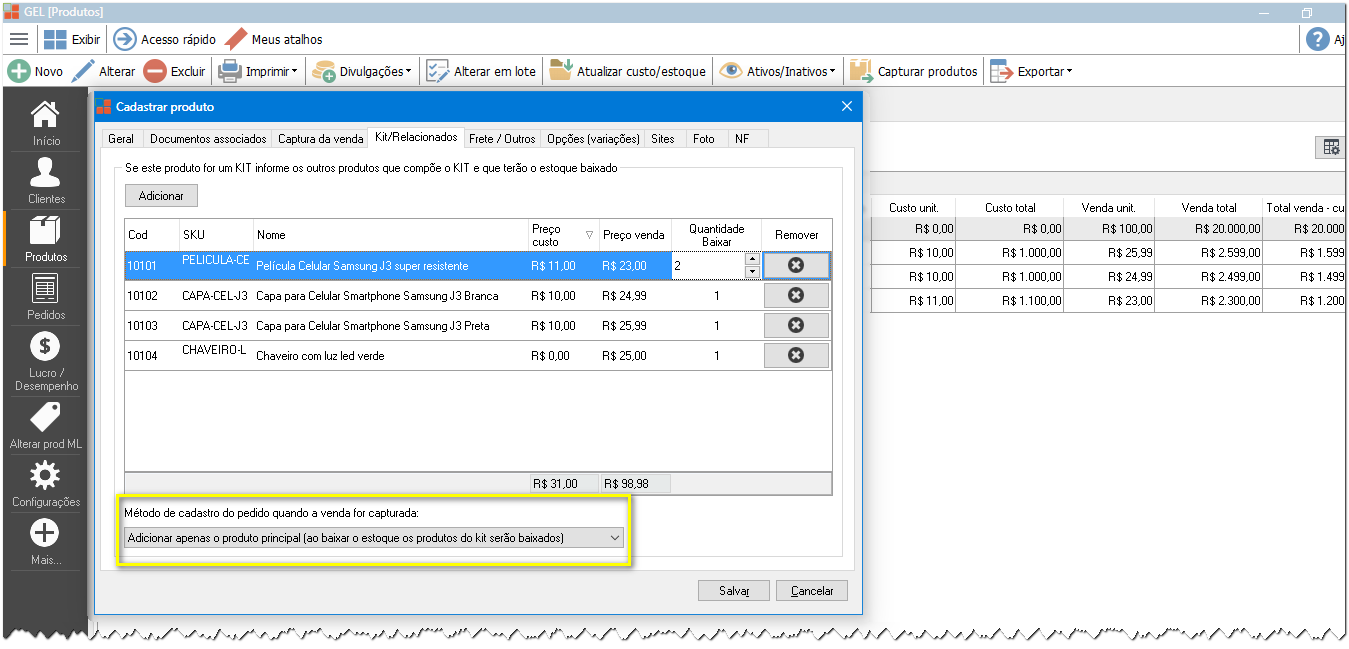1349x649 pixels.
Task: Click R$ 20.000,00 Venda total cell
Action: (x=1209, y=229)
